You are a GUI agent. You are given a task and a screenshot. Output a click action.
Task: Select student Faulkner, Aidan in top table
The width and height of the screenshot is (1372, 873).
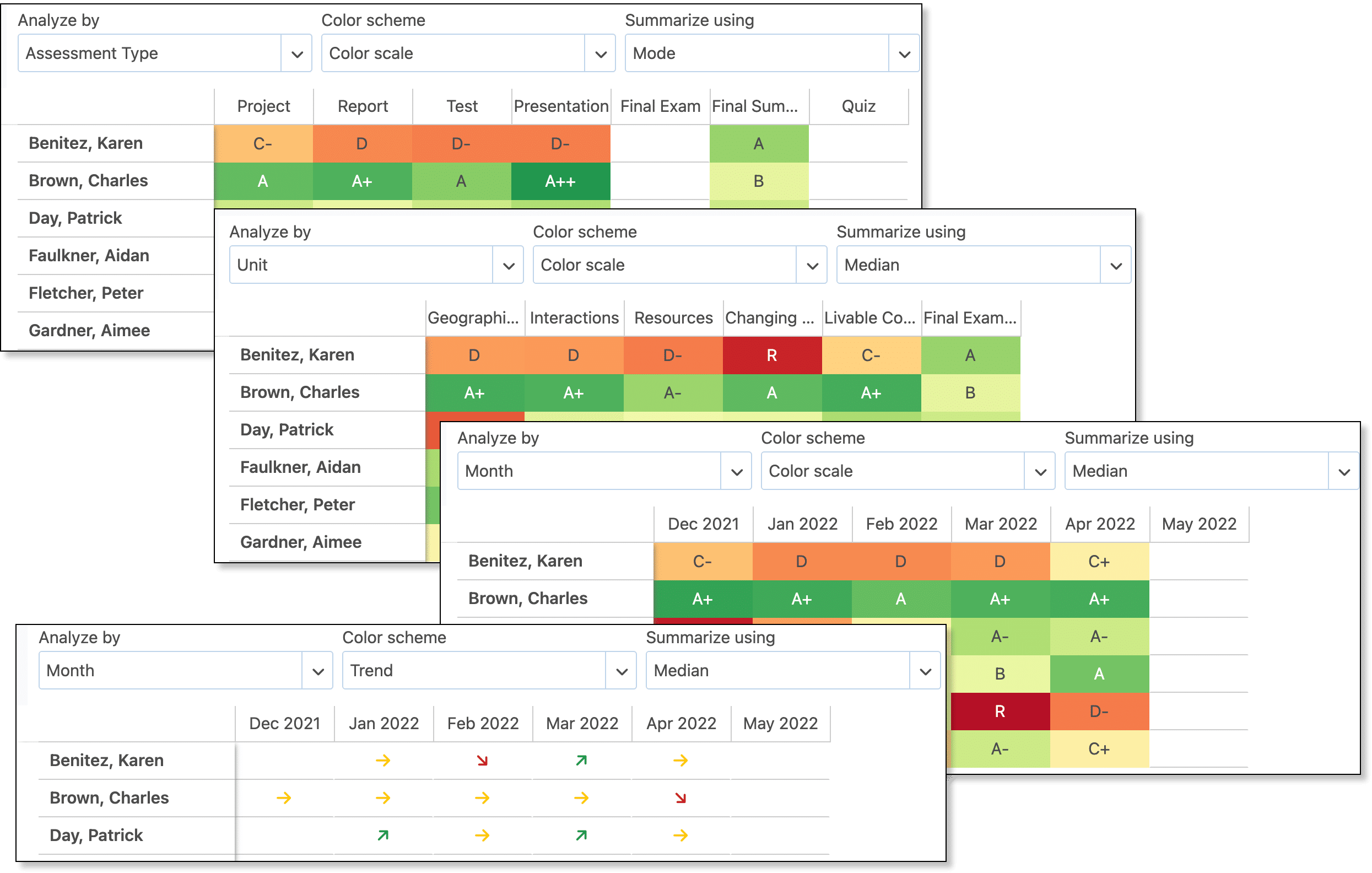pyautogui.click(x=89, y=255)
